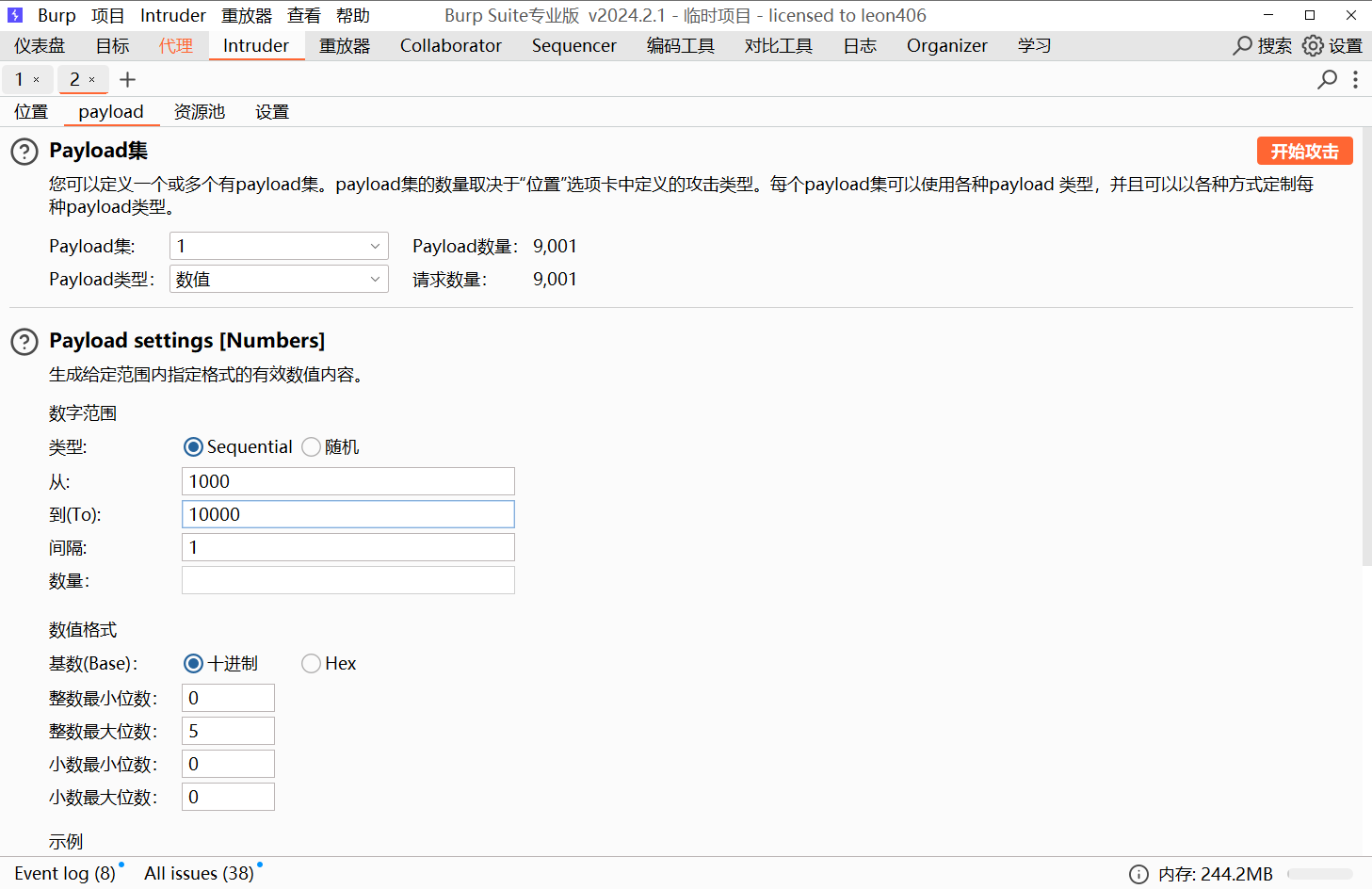1372x889 pixels.
Task: Click the 开始攻击 button
Action: pyautogui.click(x=1305, y=151)
